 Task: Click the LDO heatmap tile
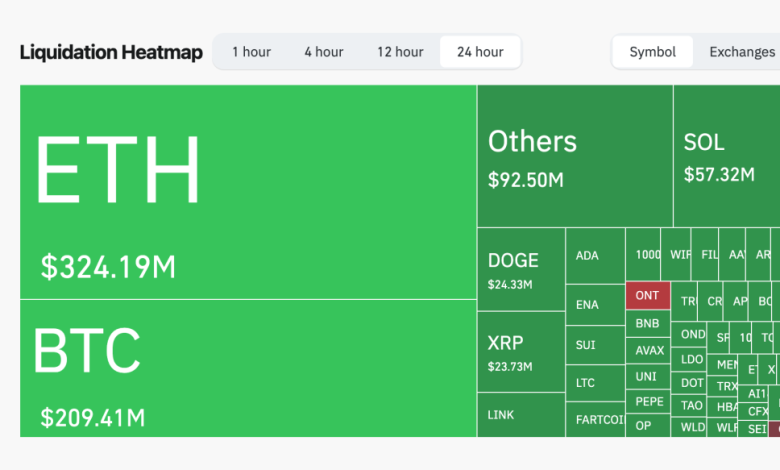click(688, 360)
